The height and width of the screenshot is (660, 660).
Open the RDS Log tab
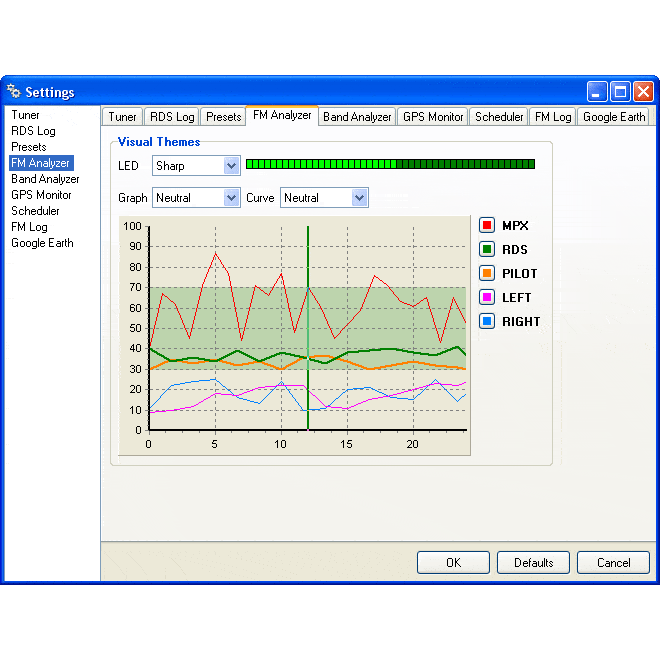[172, 117]
